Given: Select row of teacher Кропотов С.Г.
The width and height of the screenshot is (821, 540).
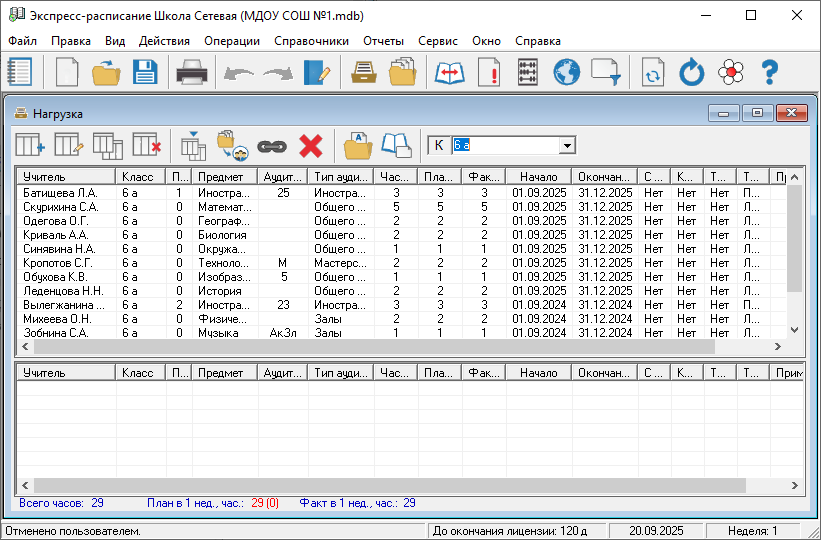Looking at the screenshot, I should [402, 263].
